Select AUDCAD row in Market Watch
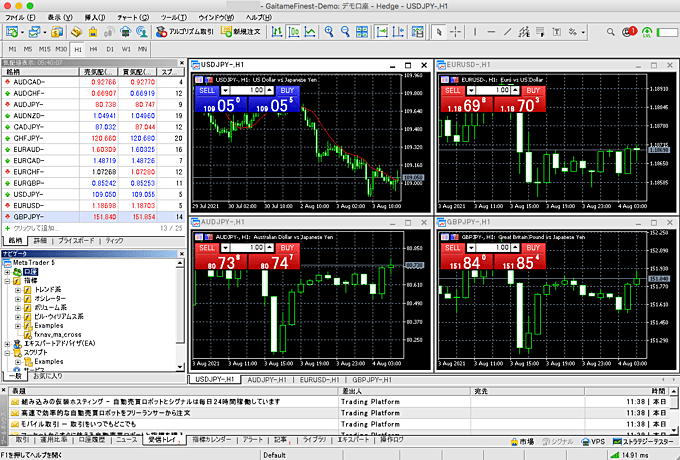 93,82
